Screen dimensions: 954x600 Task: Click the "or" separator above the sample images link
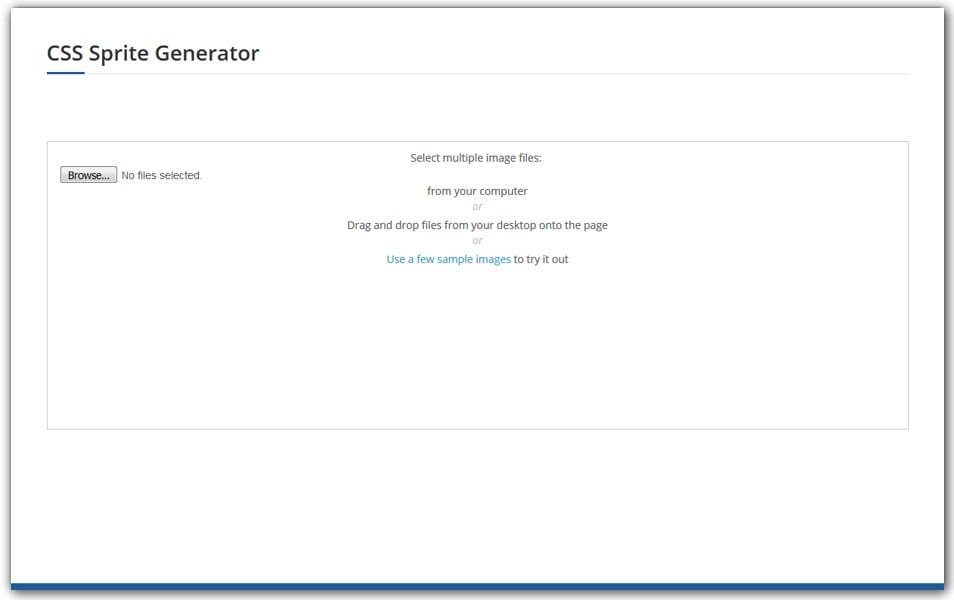click(x=477, y=241)
